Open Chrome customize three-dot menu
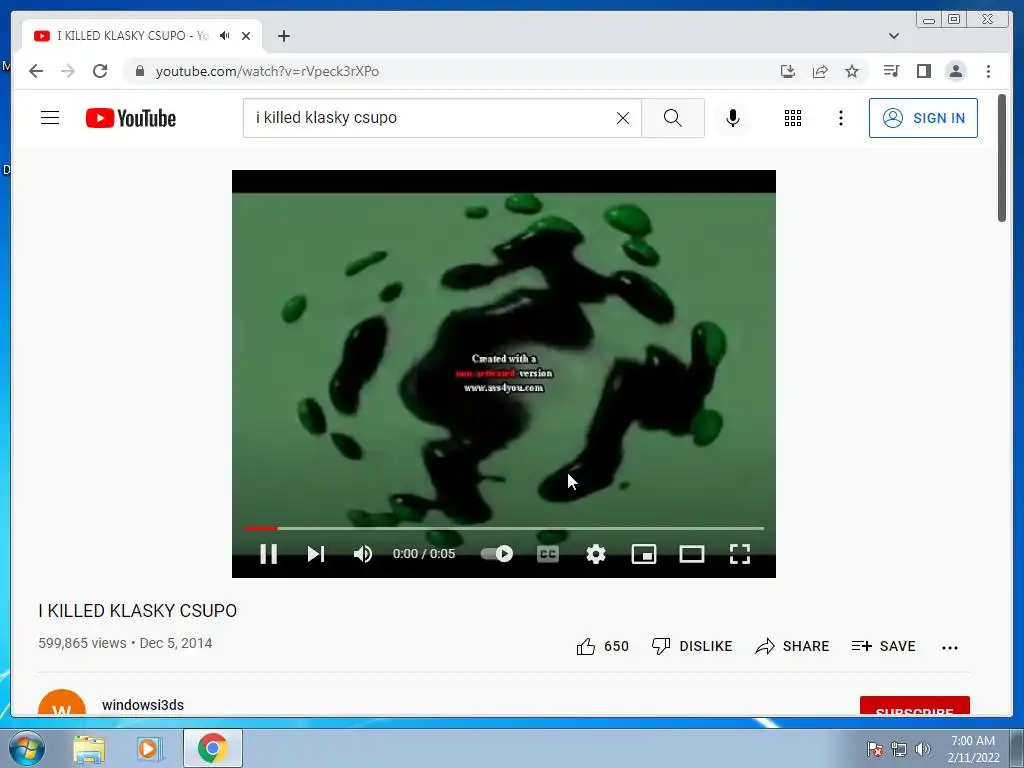Screen dimensions: 1024x768 (988, 71)
